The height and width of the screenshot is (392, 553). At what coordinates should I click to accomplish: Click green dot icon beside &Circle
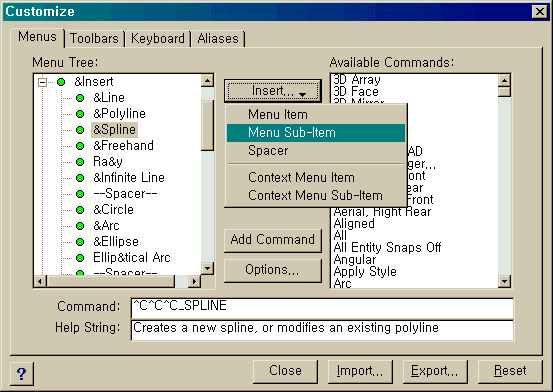(80, 210)
